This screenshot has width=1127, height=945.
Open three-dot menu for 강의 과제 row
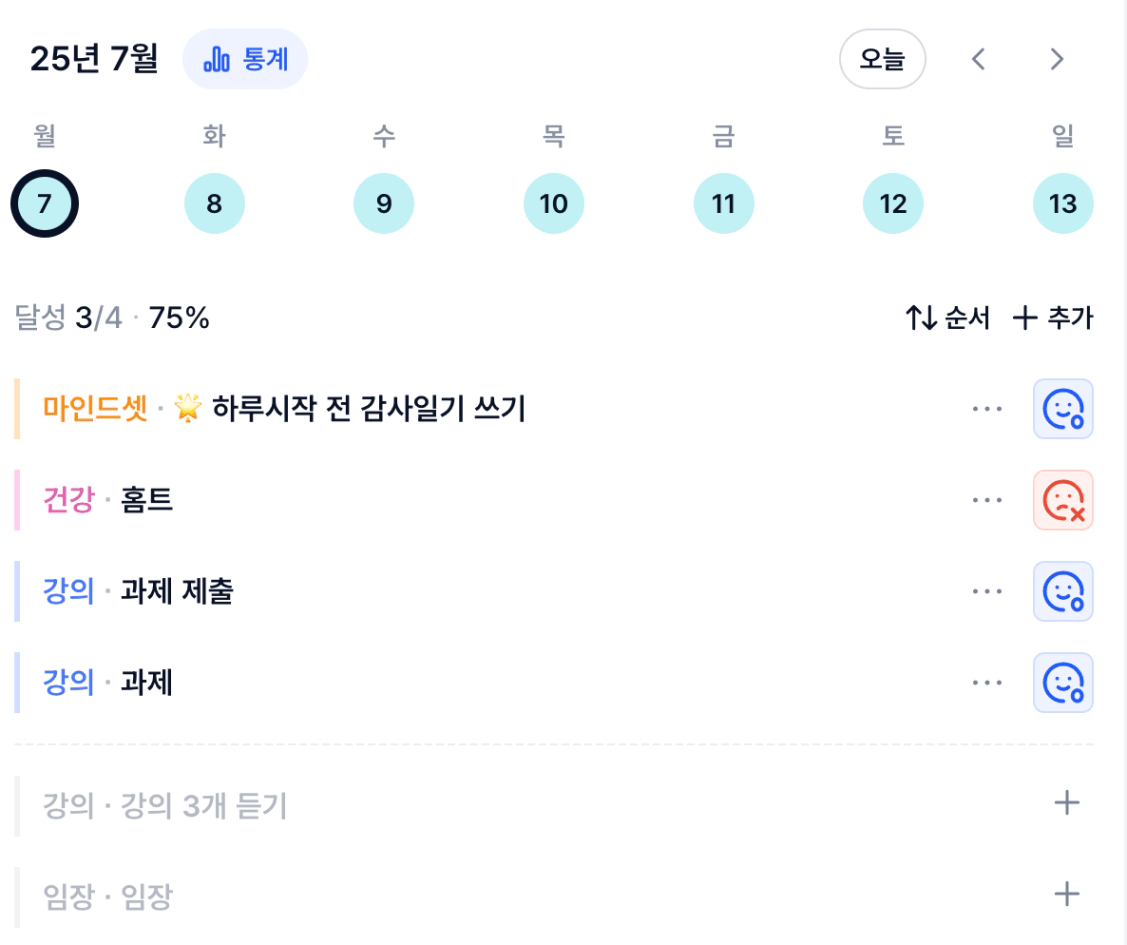click(987, 683)
